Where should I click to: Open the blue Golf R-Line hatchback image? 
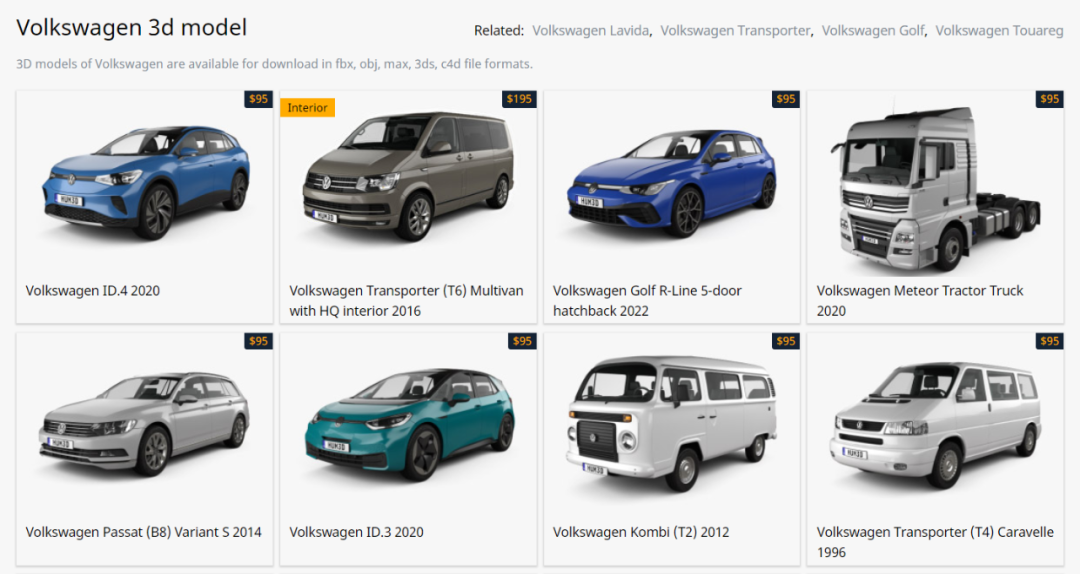(672, 183)
